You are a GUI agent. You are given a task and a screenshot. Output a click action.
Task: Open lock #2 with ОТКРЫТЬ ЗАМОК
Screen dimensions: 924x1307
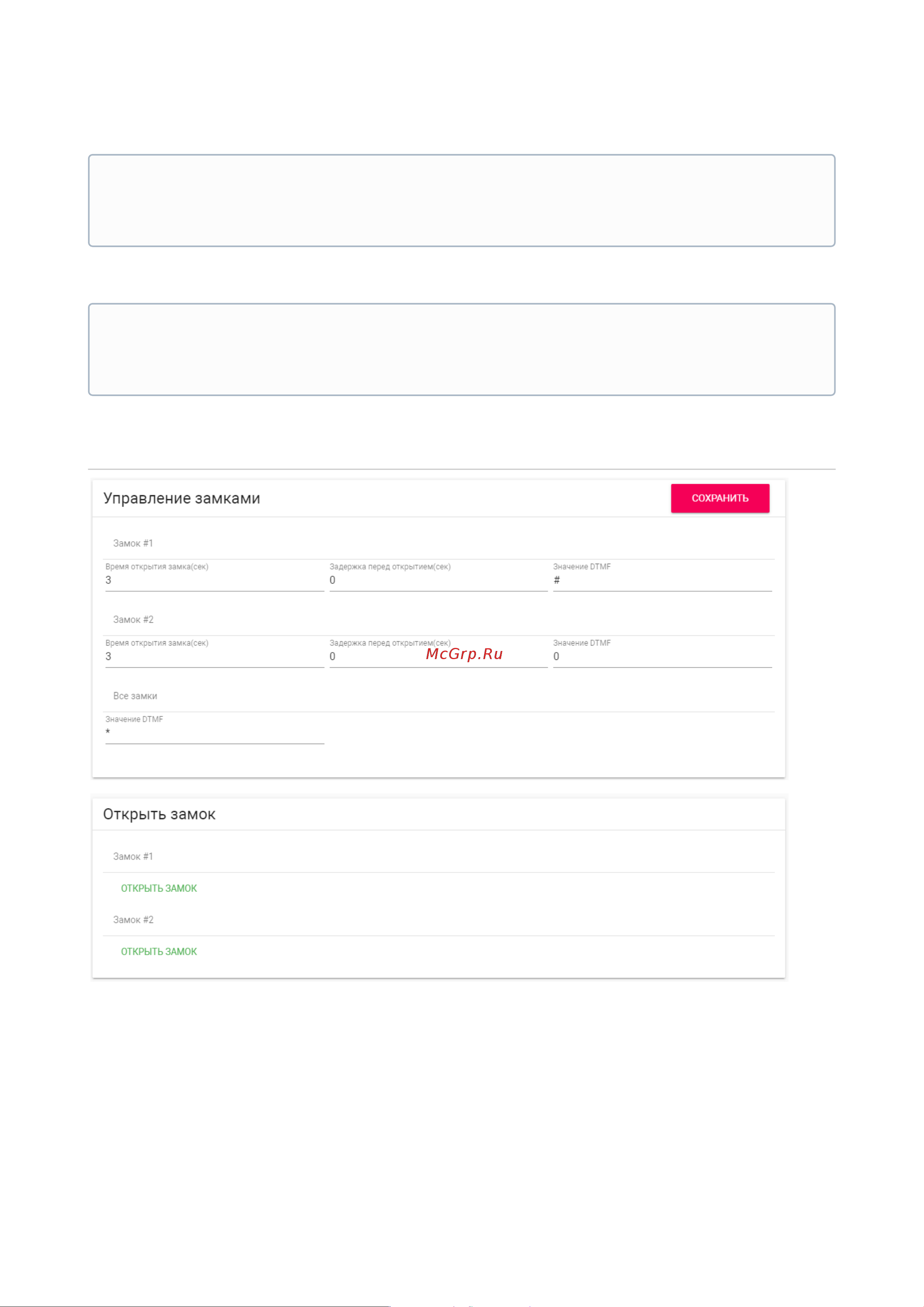159,951
